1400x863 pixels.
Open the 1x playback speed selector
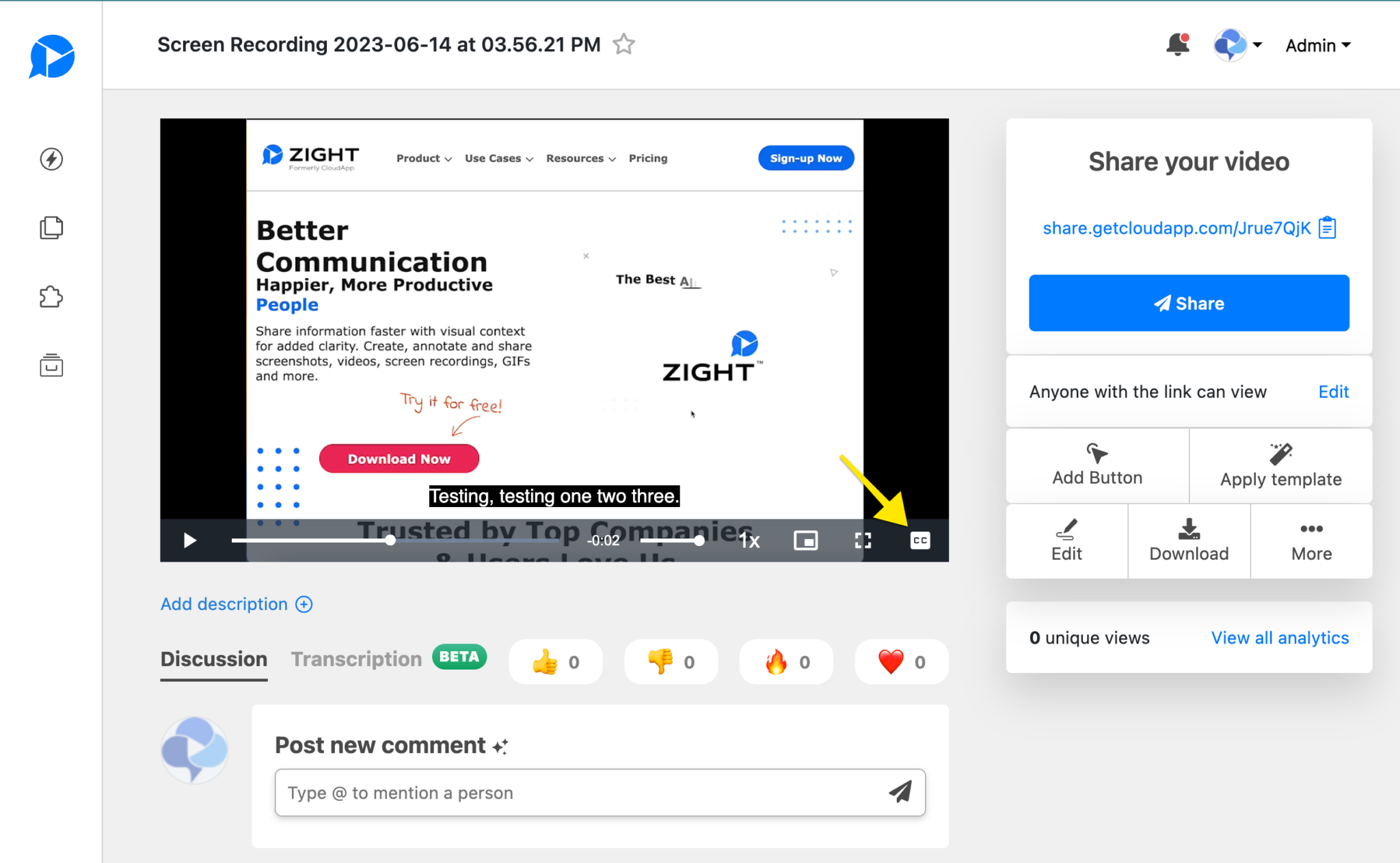pyautogui.click(x=748, y=540)
